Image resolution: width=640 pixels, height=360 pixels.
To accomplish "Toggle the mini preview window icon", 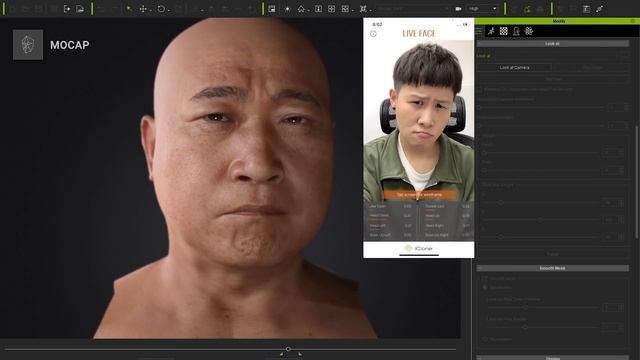I will (272, 9).
